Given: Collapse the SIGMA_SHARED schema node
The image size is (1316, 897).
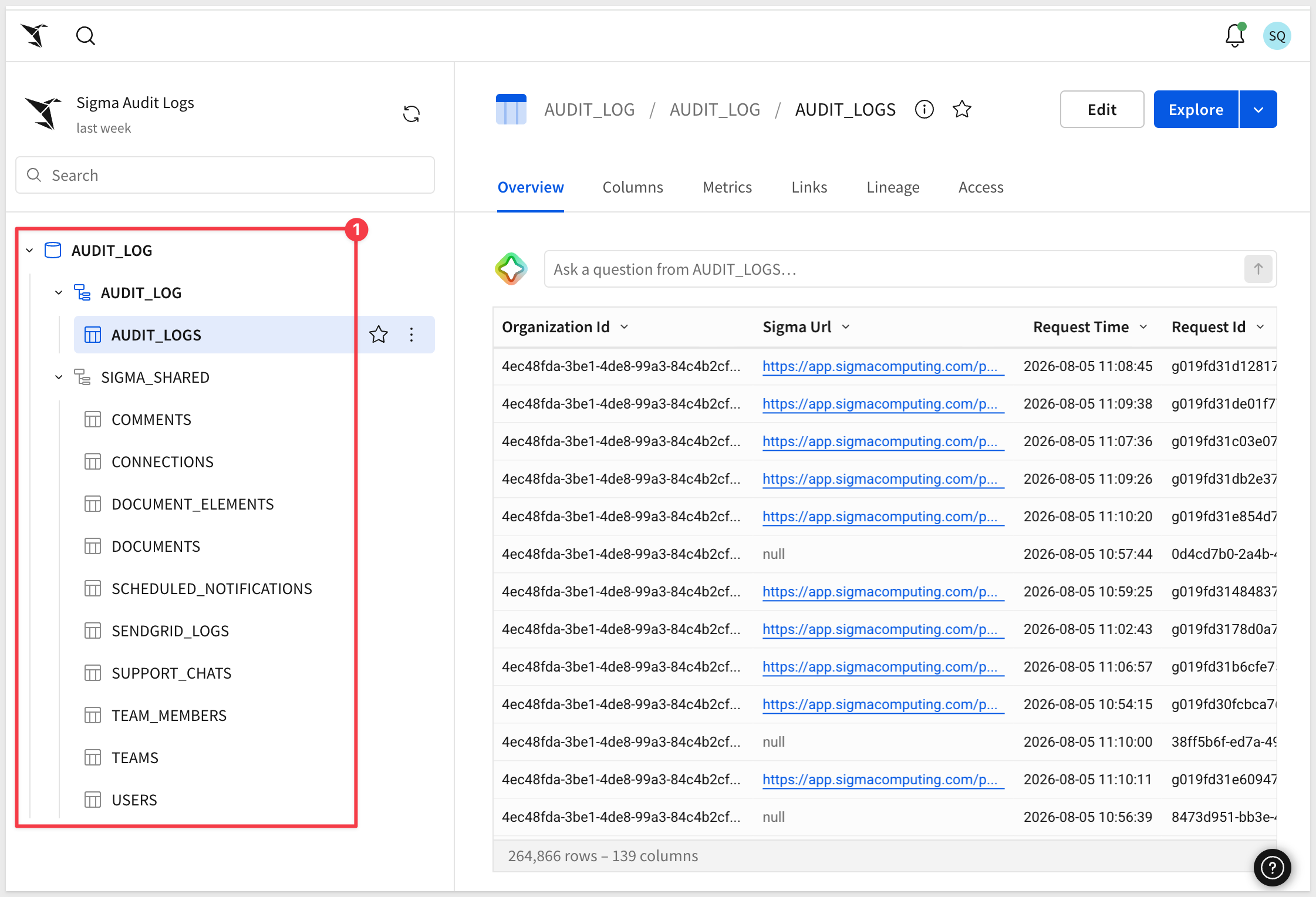Looking at the screenshot, I should point(59,377).
